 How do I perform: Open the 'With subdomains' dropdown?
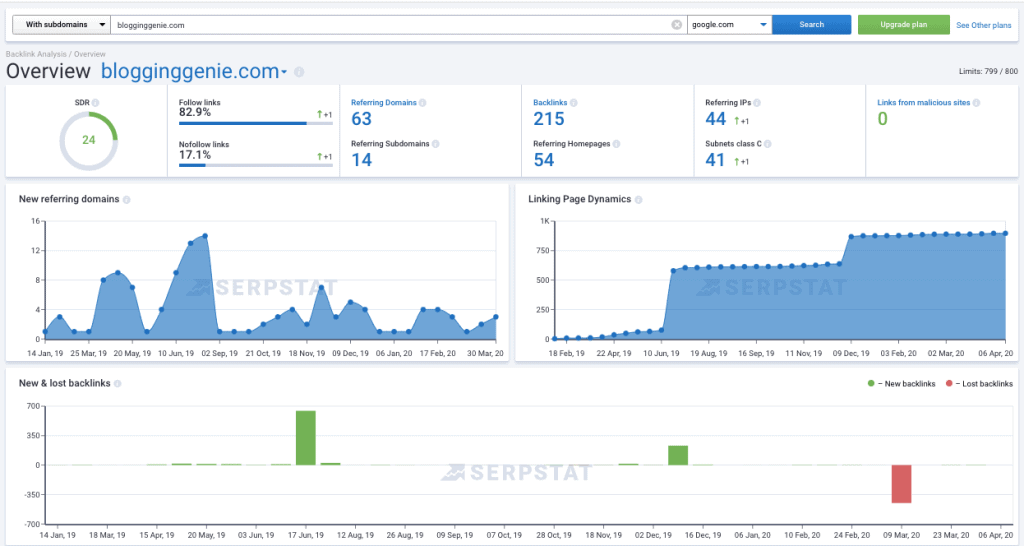coord(61,25)
